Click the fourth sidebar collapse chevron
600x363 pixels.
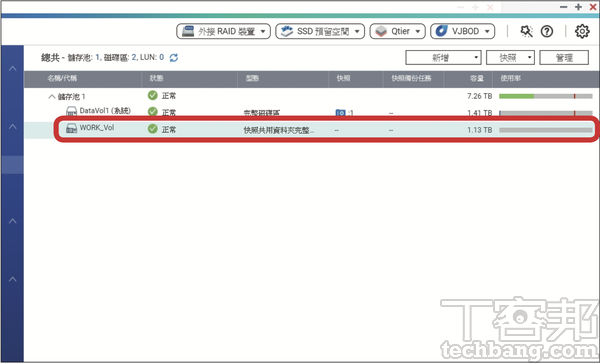coord(13,279)
